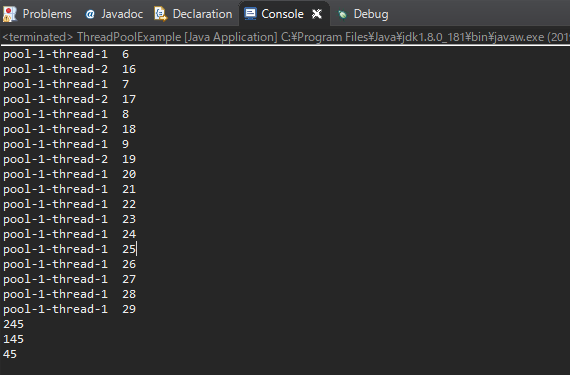570x375 pixels.
Task: Open the Problems tab
Action: coord(37,14)
